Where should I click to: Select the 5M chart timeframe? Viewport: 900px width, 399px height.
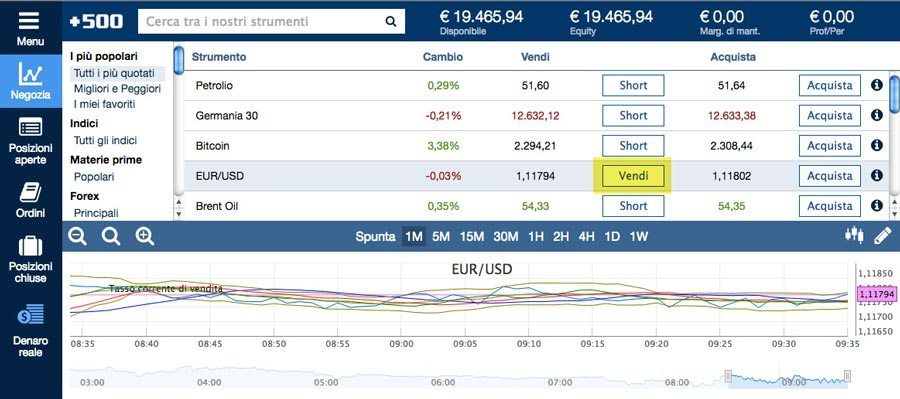click(x=441, y=237)
